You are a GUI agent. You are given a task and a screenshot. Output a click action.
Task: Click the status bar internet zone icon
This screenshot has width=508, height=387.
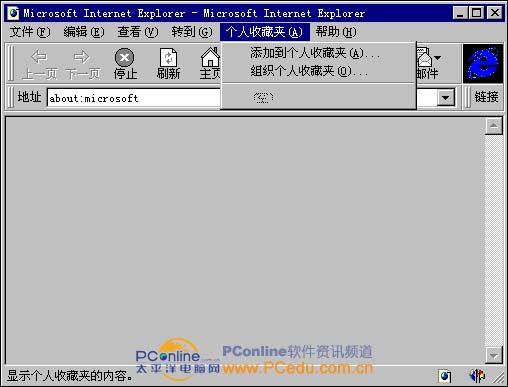445,376
